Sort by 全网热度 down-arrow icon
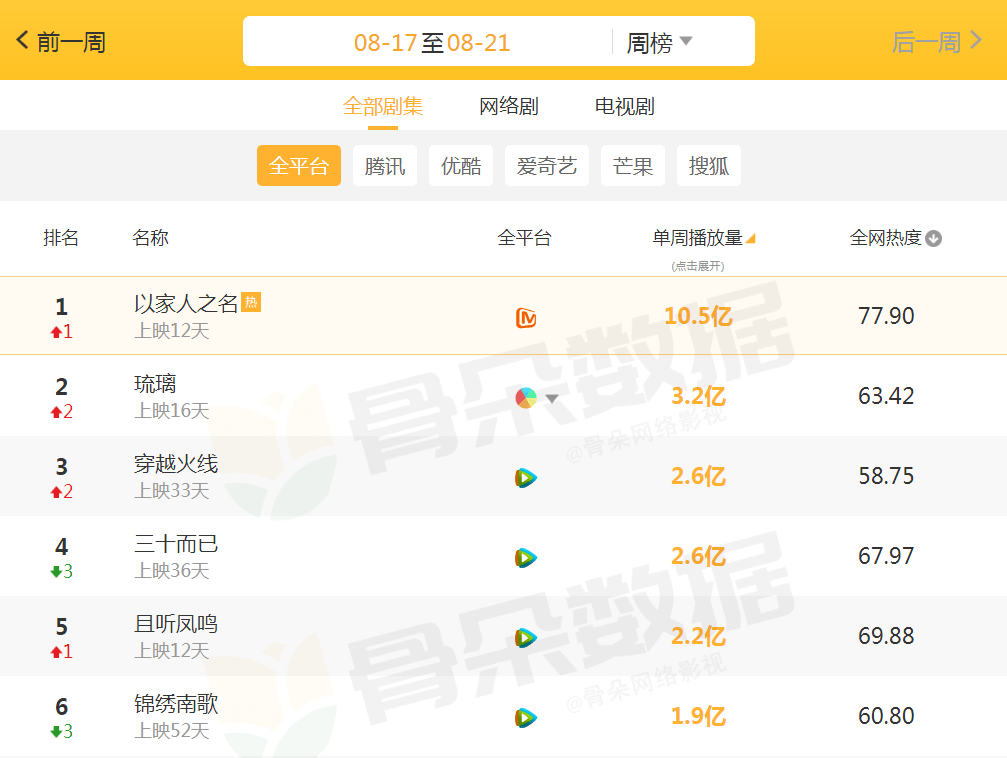Image resolution: width=1007 pixels, height=758 pixels. (x=934, y=239)
